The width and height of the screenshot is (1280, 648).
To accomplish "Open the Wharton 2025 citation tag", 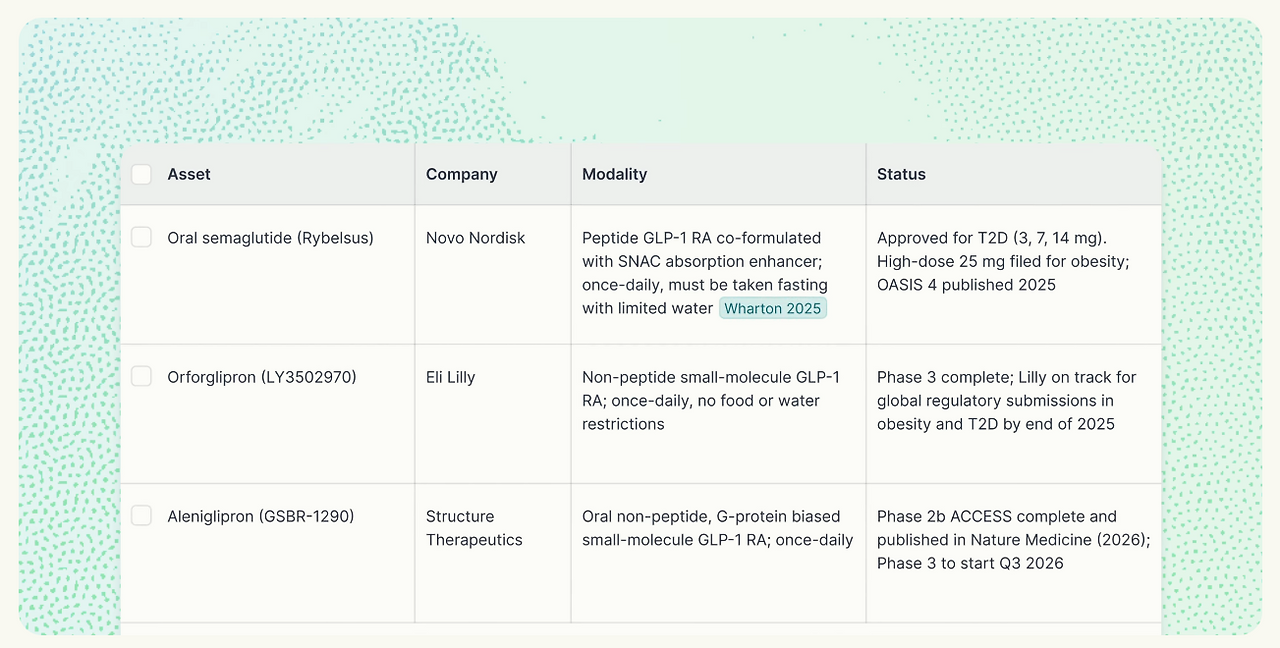I will pyautogui.click(x=773, y=308).
